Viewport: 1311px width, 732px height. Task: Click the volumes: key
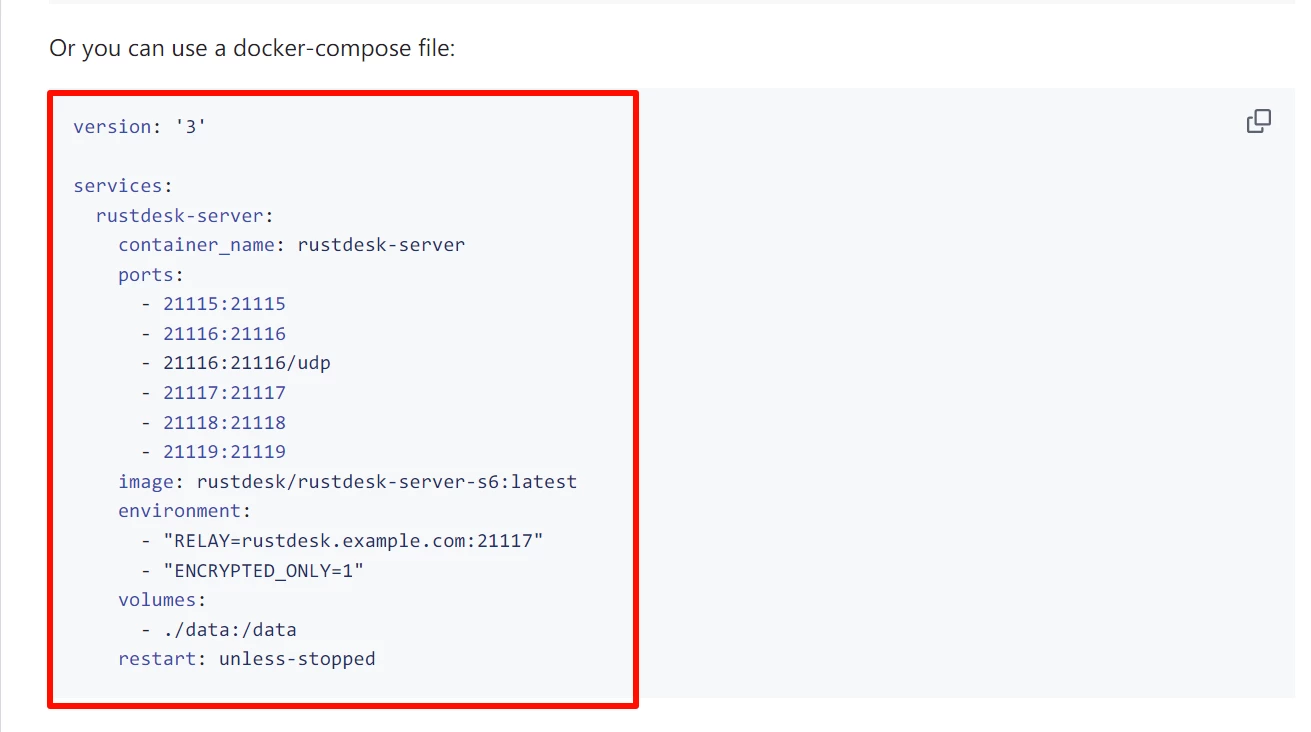[162, 600]
